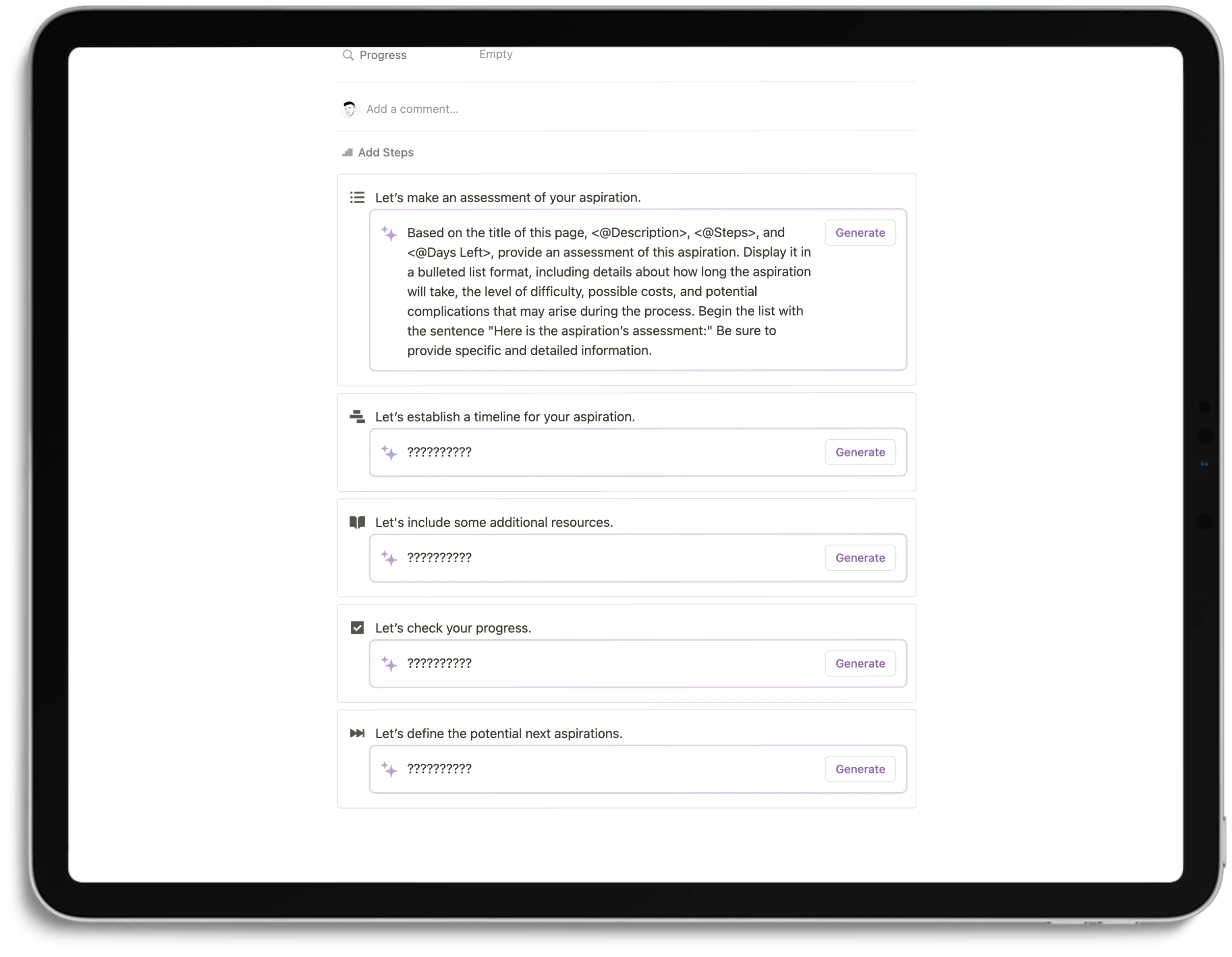The image size is (1232, 957).
Task: Click the progress check checkbox icon
Action: (x=357, y=627)
